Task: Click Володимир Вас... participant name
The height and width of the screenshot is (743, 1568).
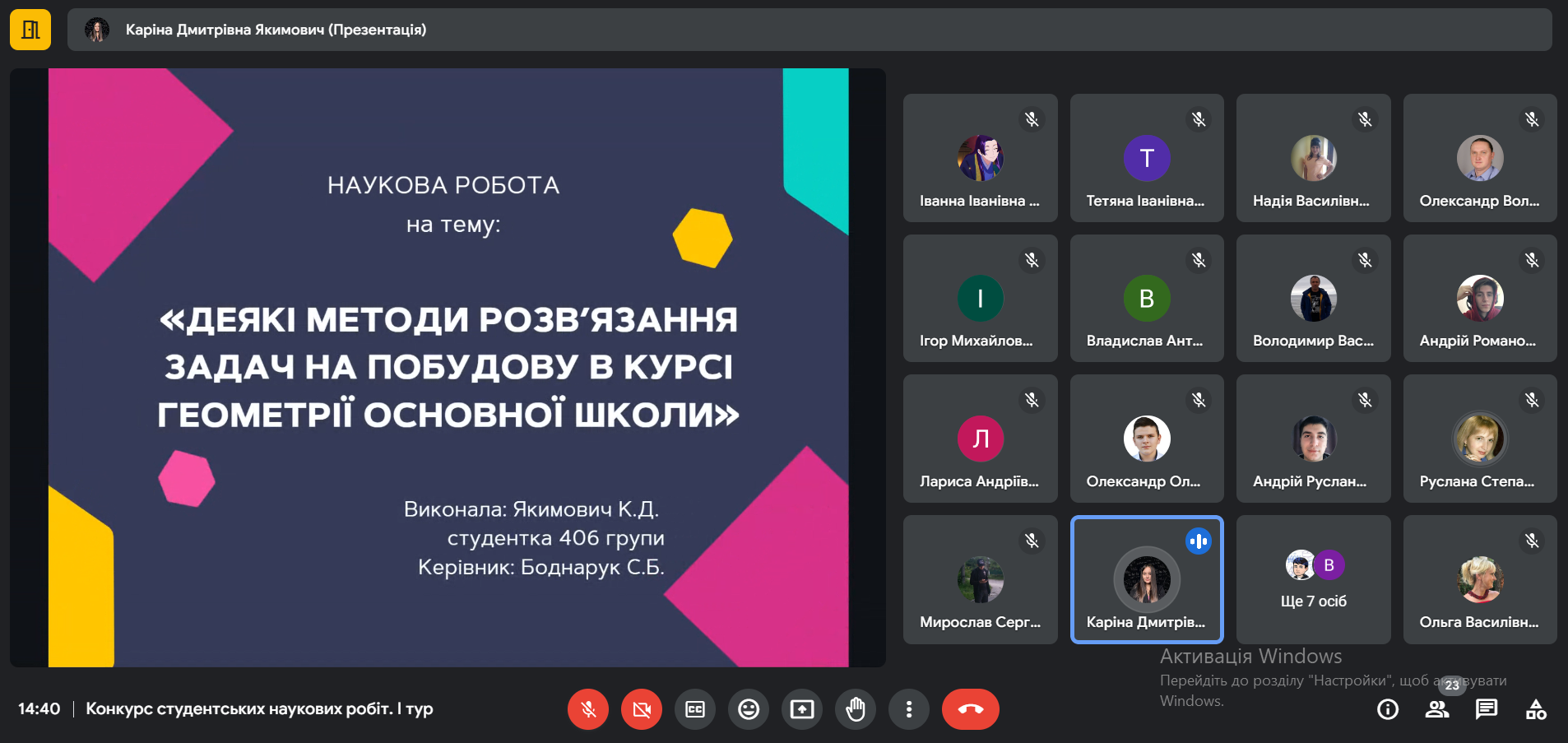Action: coord(1313,341)
